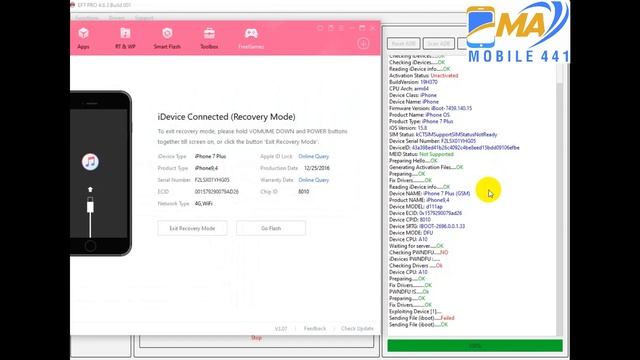Select the Network Type 4G,WiFi value
The image size is (640, 360).
(x=204, y=204)
